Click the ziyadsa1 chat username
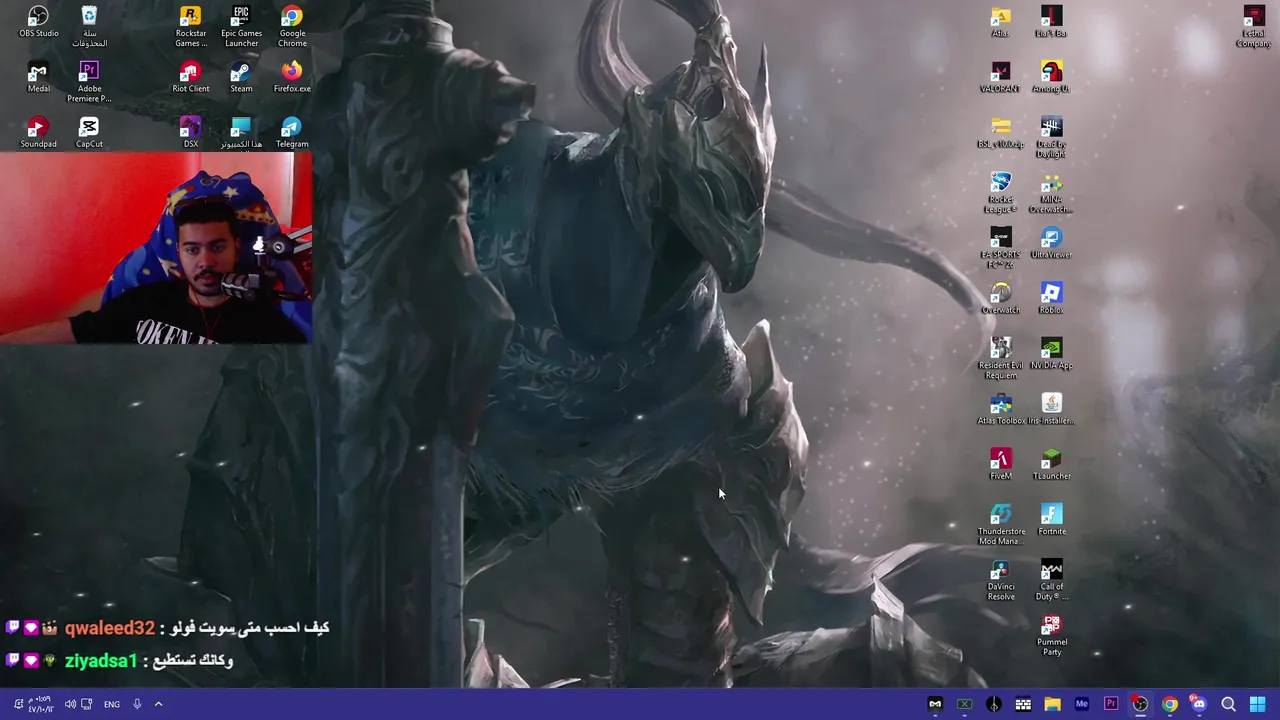The image size is (1280, 720). 101,660
